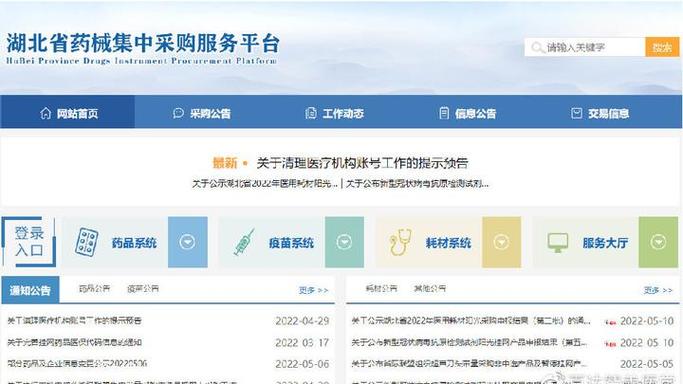Expand the yellow 耗材系统 dropdown arrow
Image resolution: width=683 pixels, height=384 pixels.
(x=501, y=242)
